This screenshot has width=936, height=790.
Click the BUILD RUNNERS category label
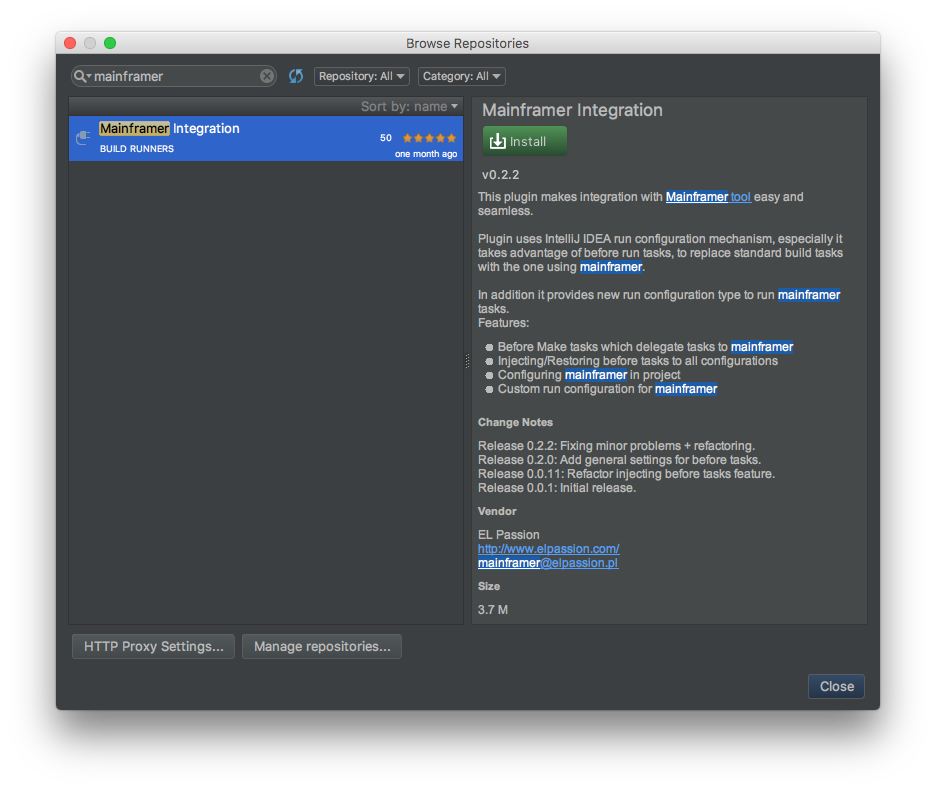[137, 149]
